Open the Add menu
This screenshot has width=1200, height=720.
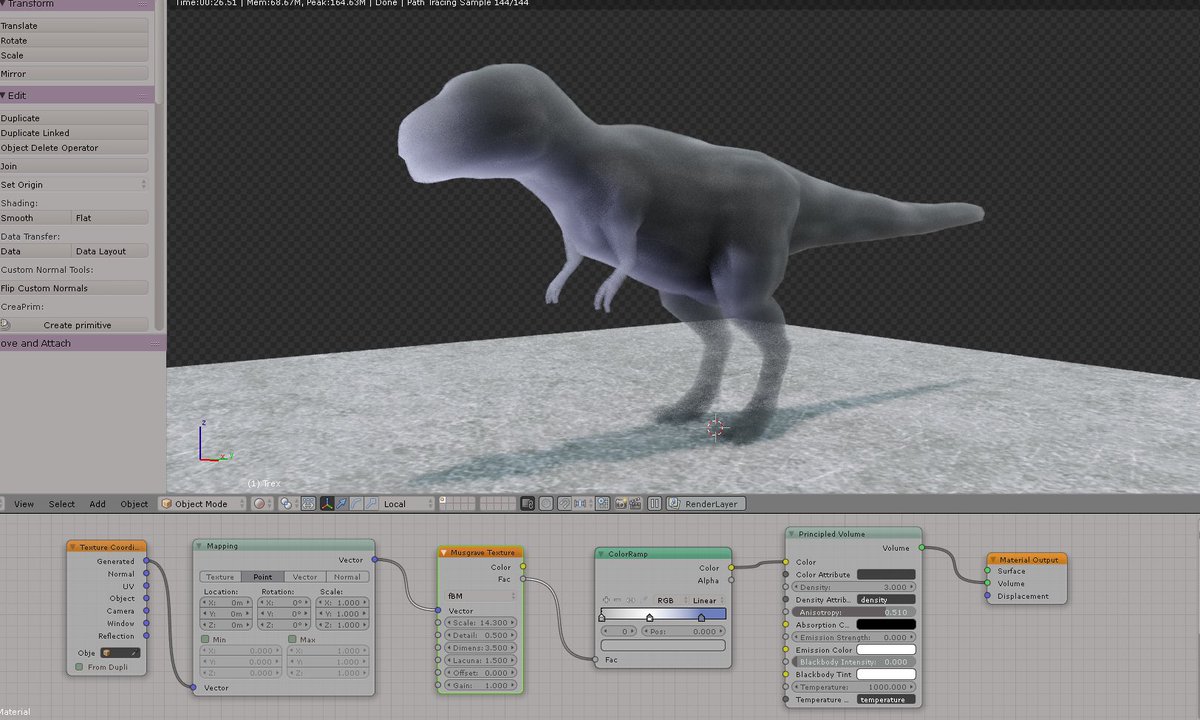(97, 504)
